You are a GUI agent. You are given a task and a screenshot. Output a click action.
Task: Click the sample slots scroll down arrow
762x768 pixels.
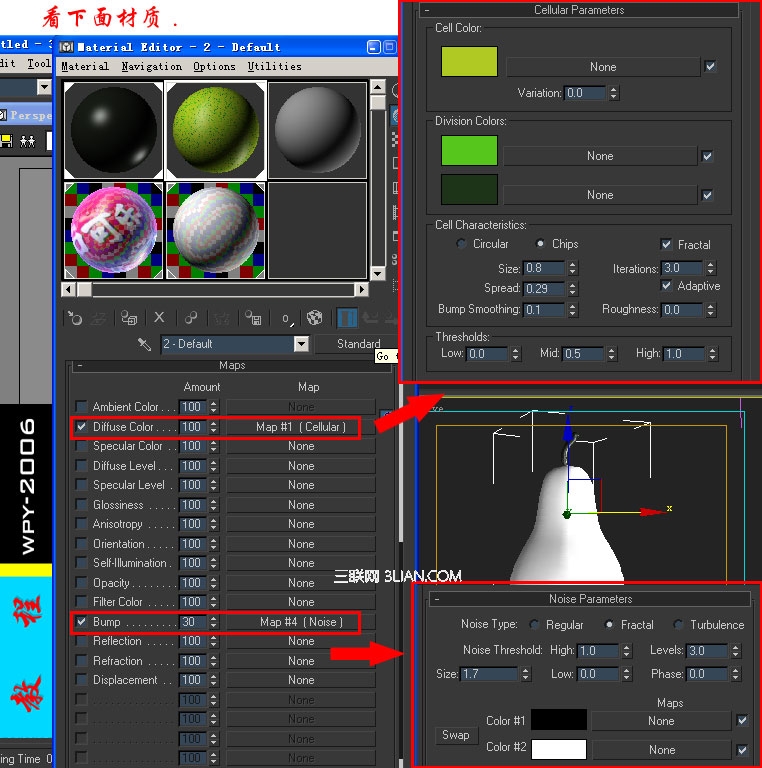(x=377, y=273)
